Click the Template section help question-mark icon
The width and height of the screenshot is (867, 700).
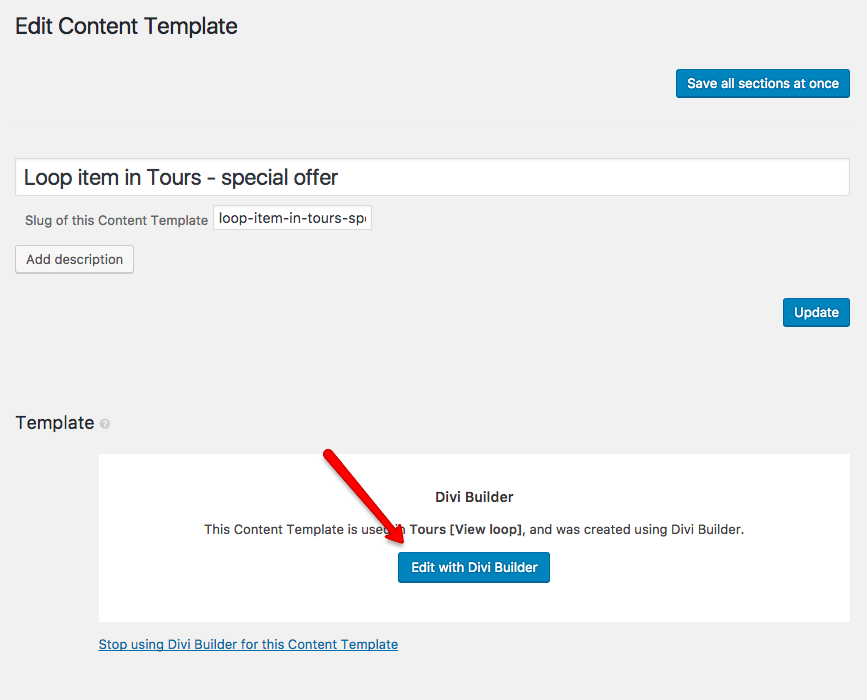(105, 424)
